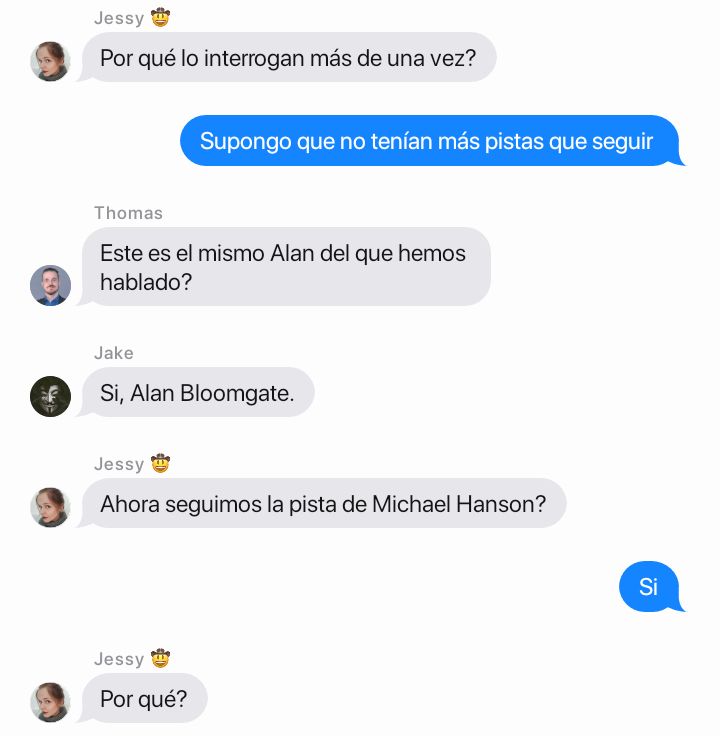The image size is (720, 736).
Task: Click cowboy emoji beside Jessy above Hanson message
Action: click(x=160, y=463)
